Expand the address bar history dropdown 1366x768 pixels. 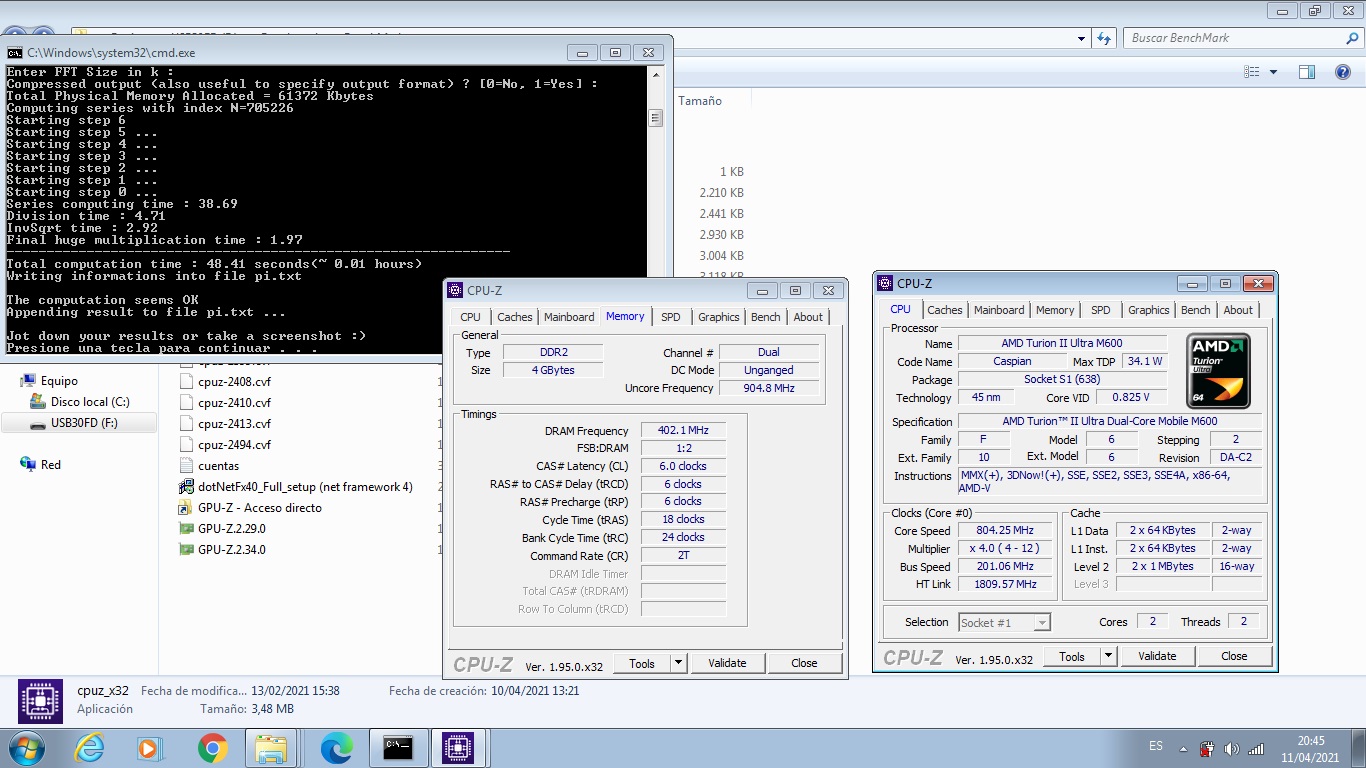(x=1082, y=38)
